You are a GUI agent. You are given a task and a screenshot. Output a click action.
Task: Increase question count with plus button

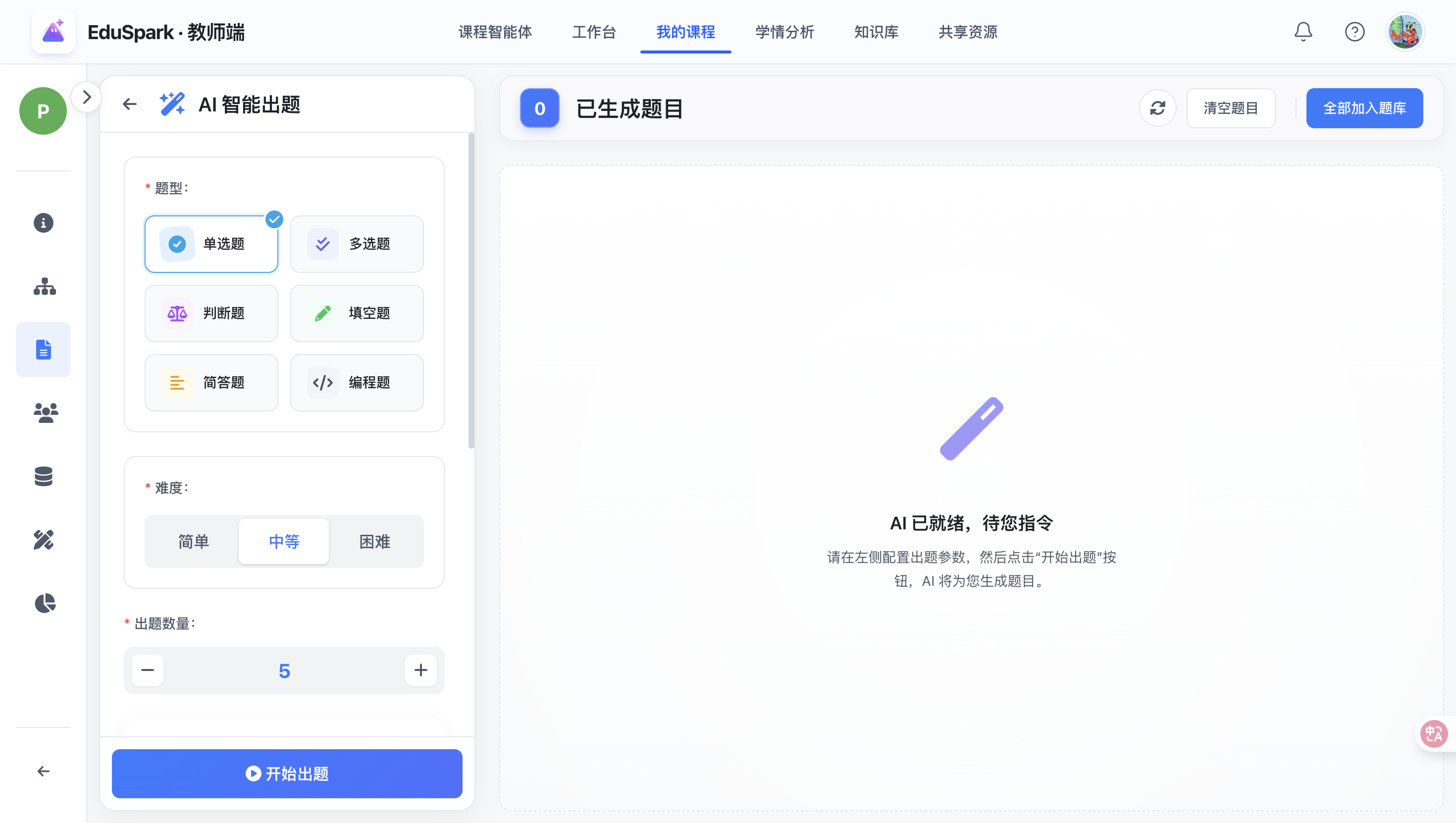(420, 670)
